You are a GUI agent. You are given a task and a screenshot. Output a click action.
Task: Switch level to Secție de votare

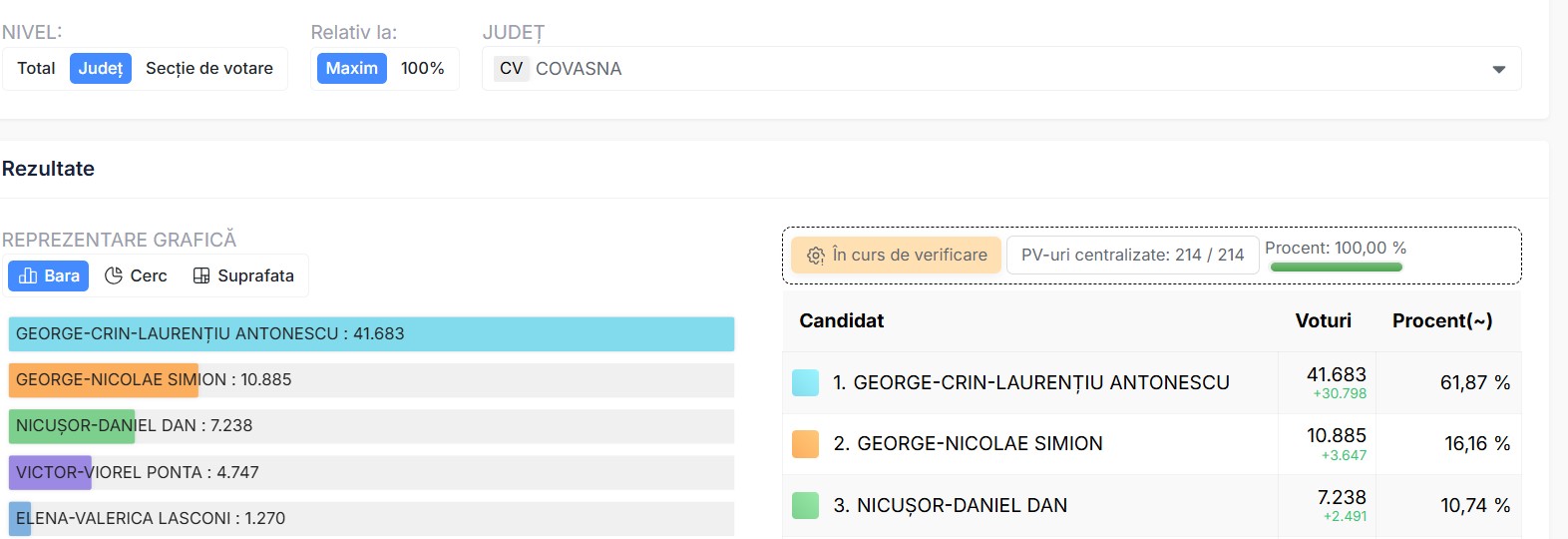(209, 68)
